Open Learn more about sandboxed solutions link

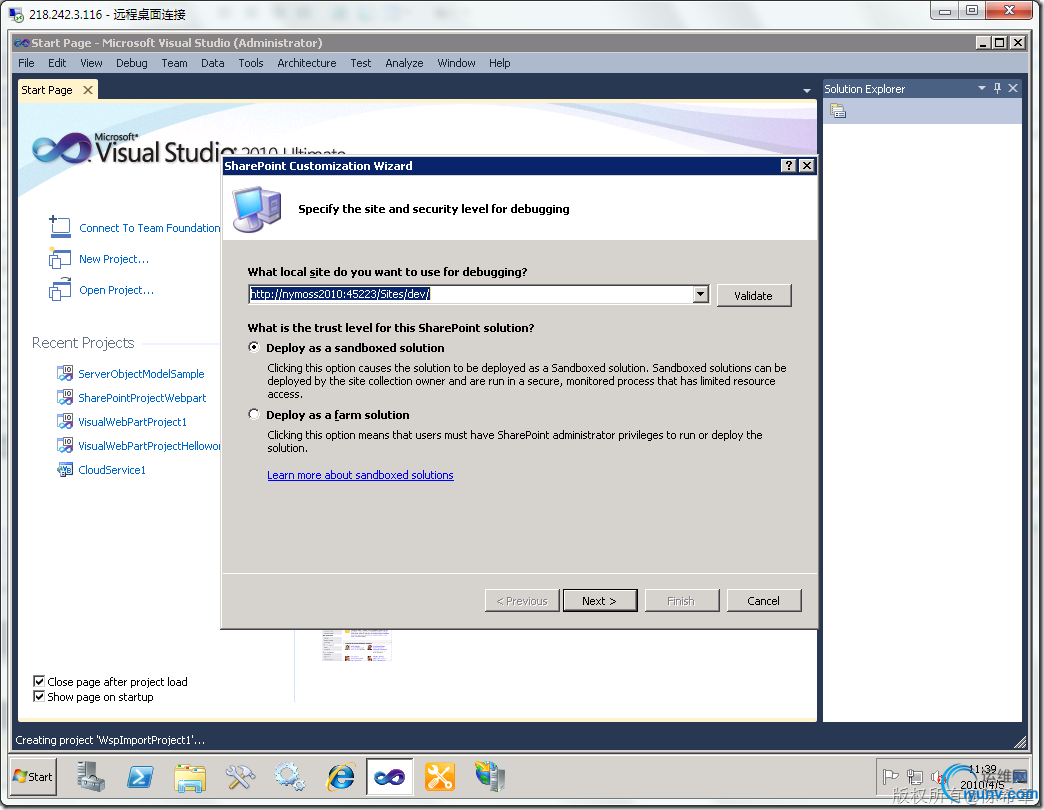[360, 475]
